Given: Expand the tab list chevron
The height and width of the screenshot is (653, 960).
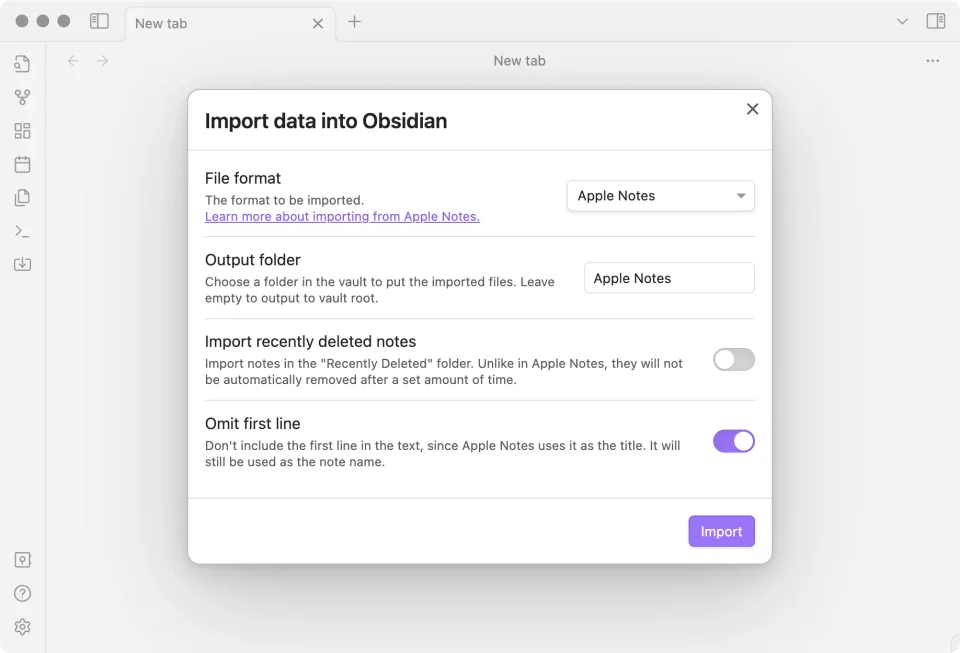Looking at the screenshot, I should click(x=902, y=22).
